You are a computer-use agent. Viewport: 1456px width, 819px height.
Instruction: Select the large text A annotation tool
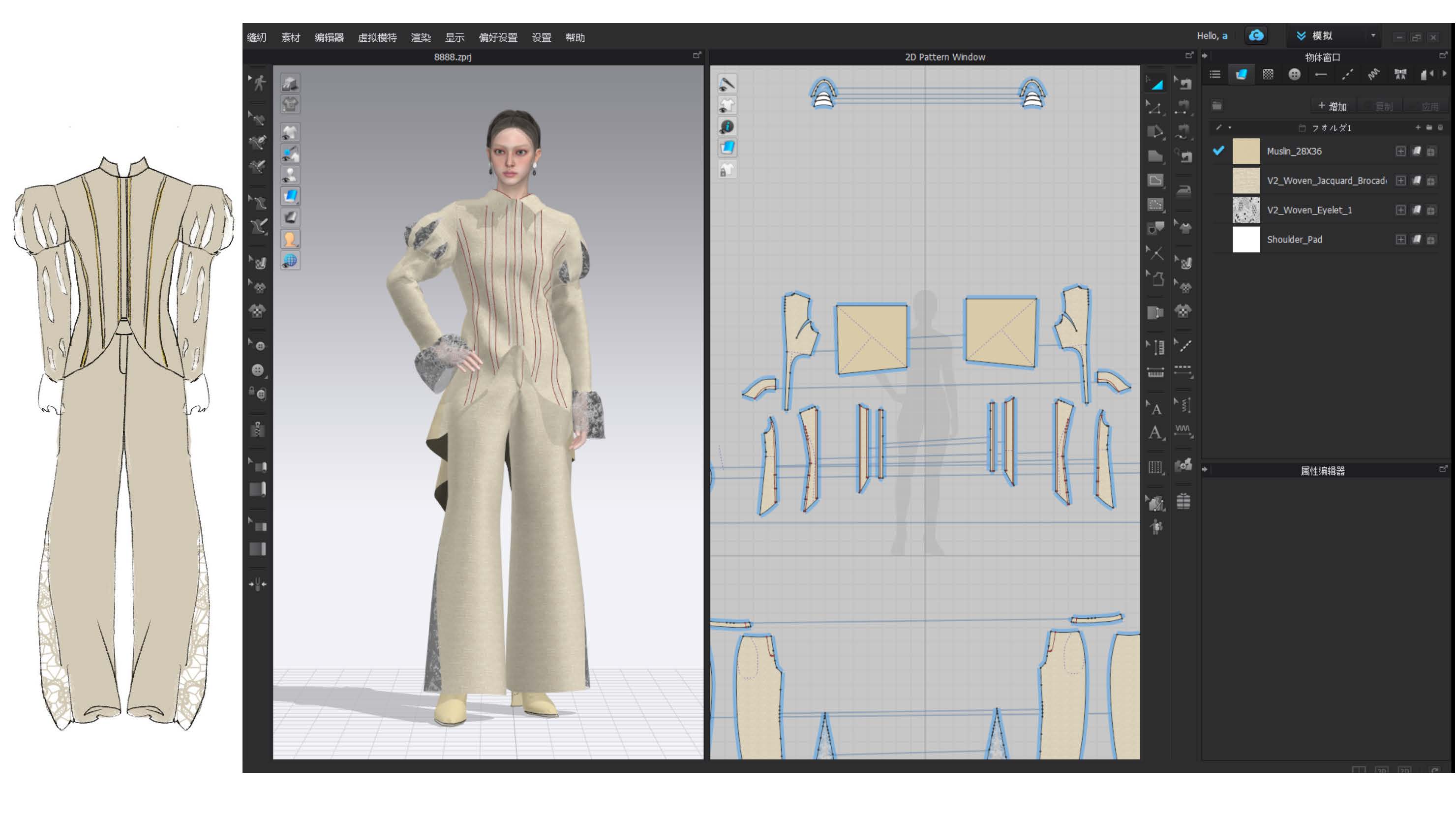point(1156,433)
